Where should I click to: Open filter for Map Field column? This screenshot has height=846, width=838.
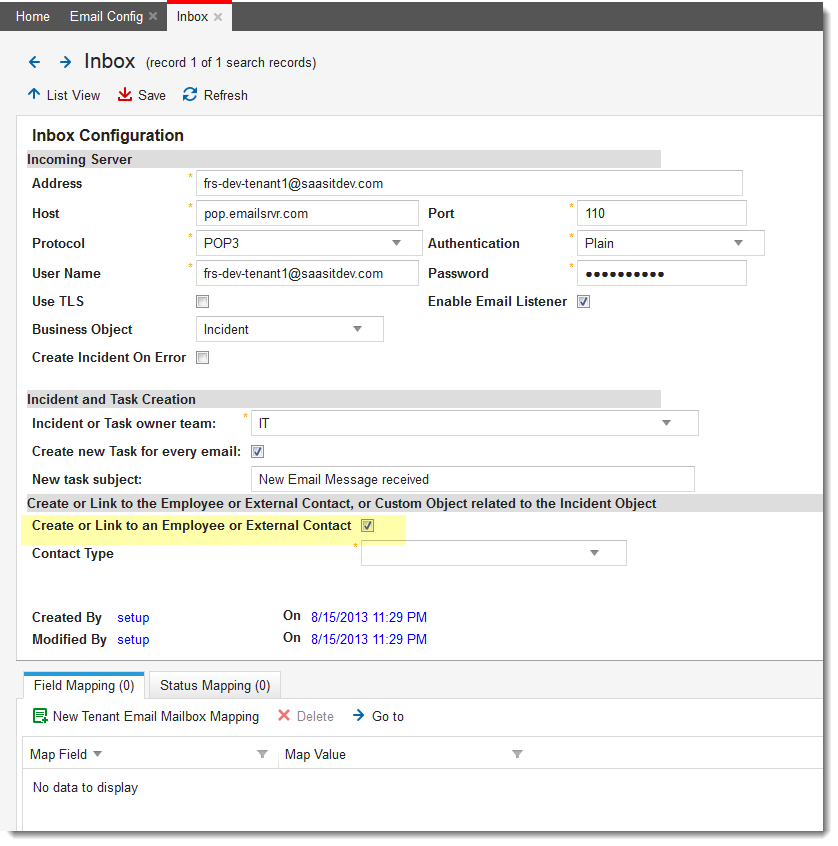click(262, 754)
